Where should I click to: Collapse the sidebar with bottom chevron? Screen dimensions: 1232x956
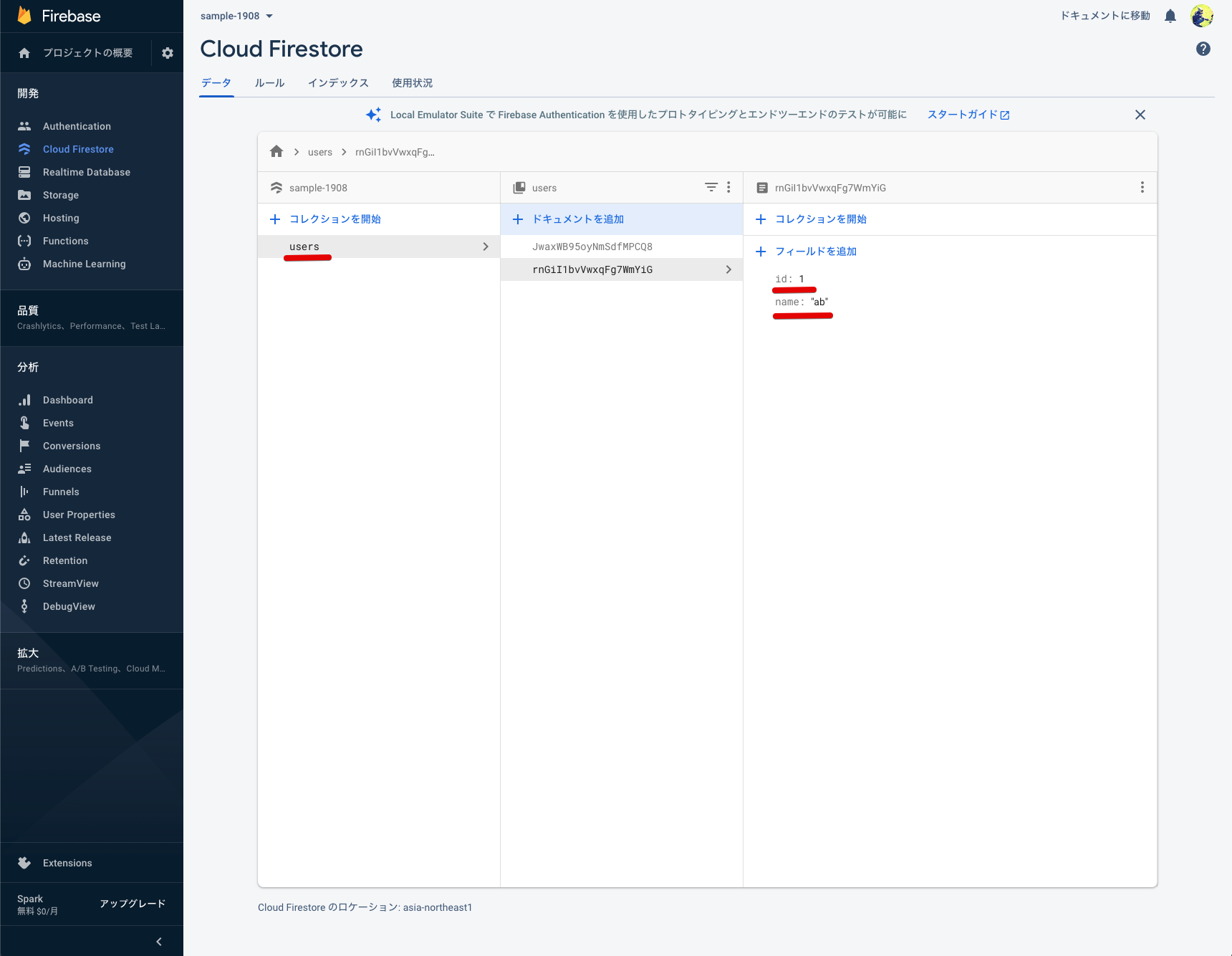[x=159, y=942]
